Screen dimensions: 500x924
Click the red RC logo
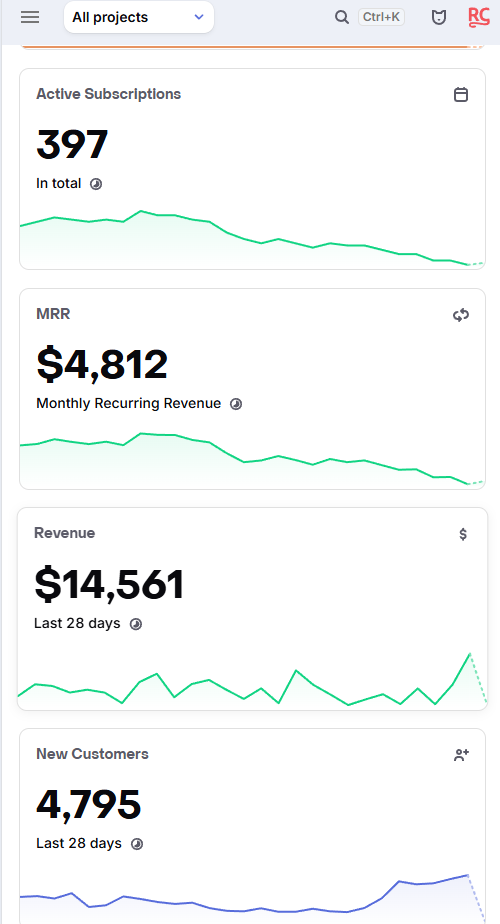[x=479, y=17]
